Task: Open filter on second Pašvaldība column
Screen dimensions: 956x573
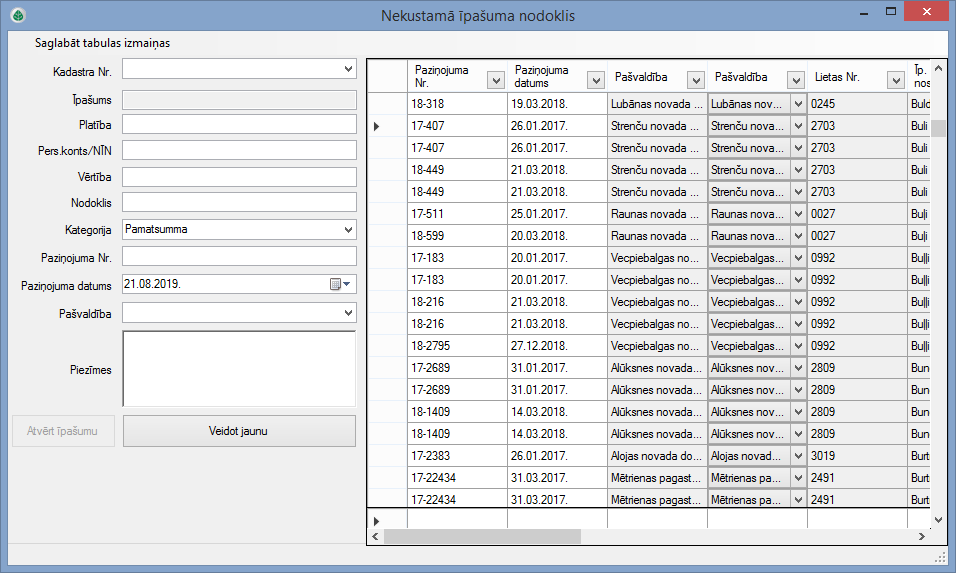Action: pos(796,80)
